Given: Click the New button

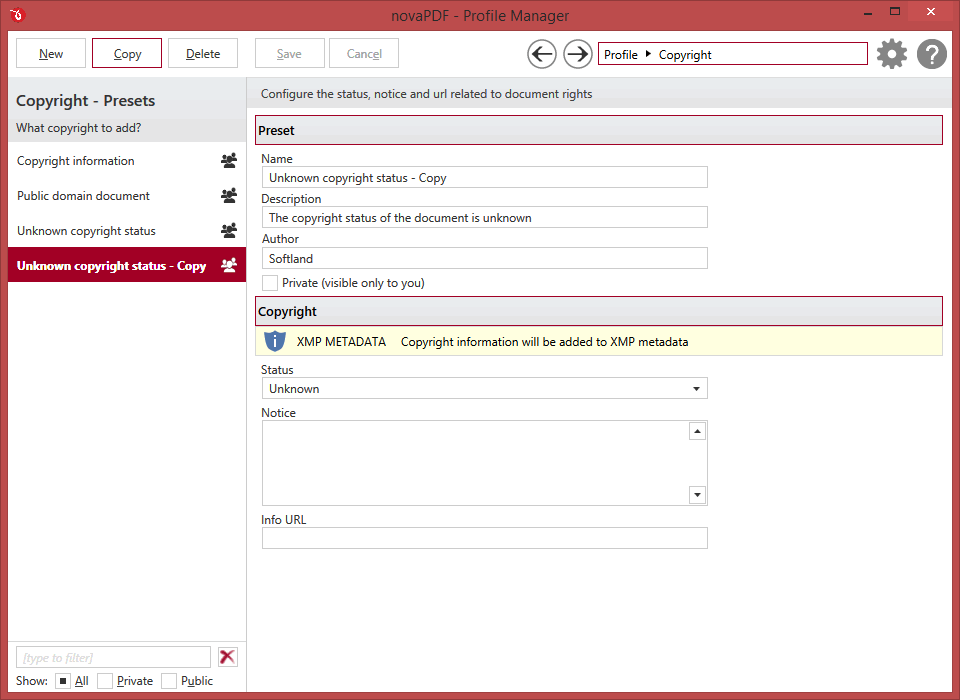Looking at the screenshot, I should 51,53.
